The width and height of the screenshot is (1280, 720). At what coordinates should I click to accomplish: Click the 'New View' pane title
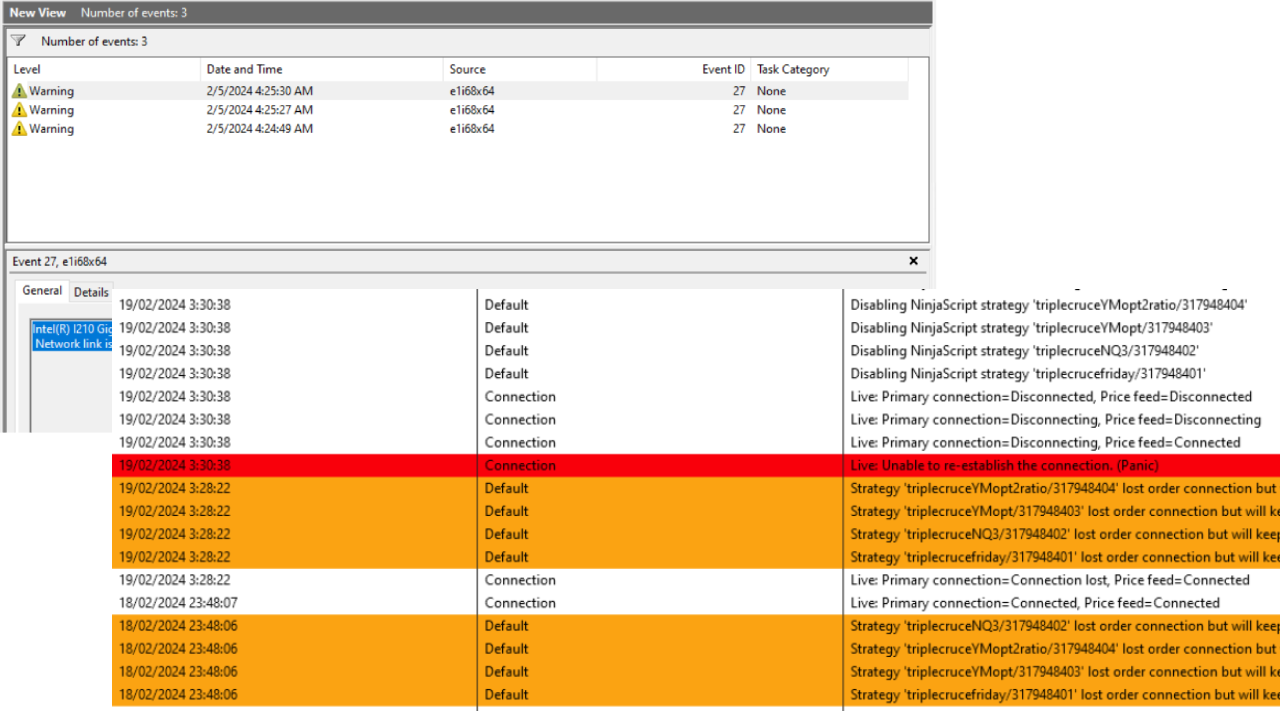pyautogui.click(x=38, y=13)
